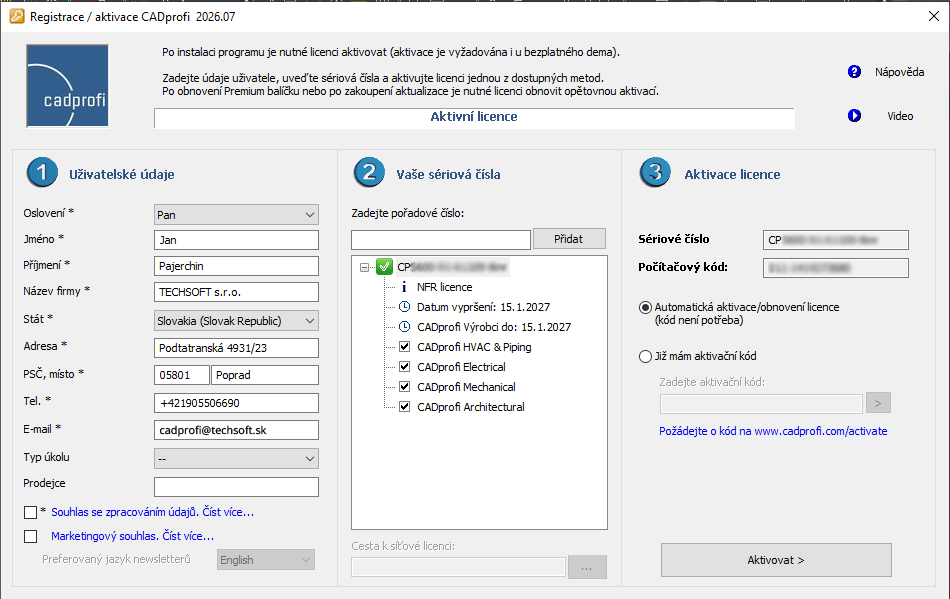Click the E-mail input field
The height and width of the screenshot is (599, 950).
pyautogui.click(x=236, y=430)
